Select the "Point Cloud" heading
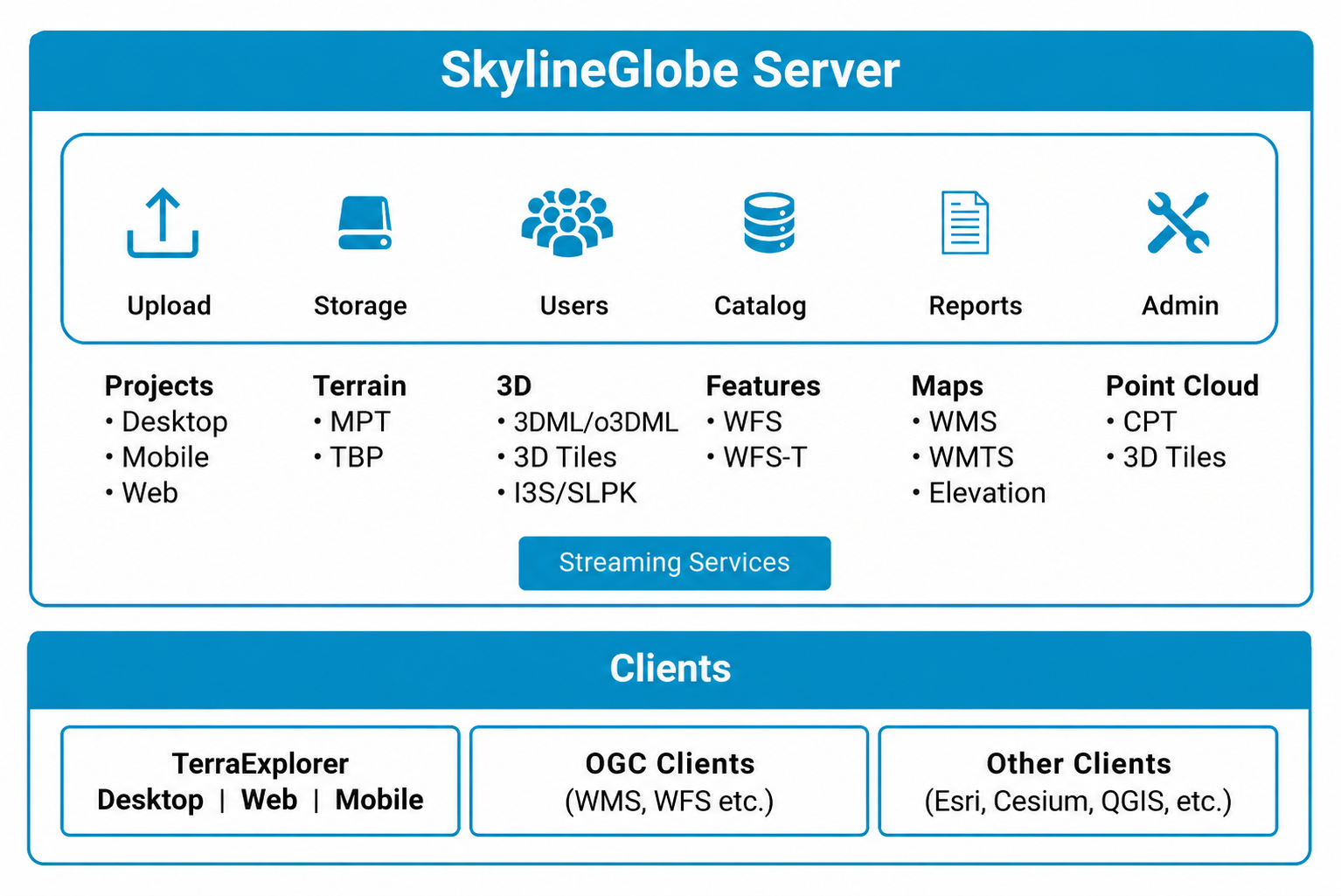 [x=1183, y=386]
